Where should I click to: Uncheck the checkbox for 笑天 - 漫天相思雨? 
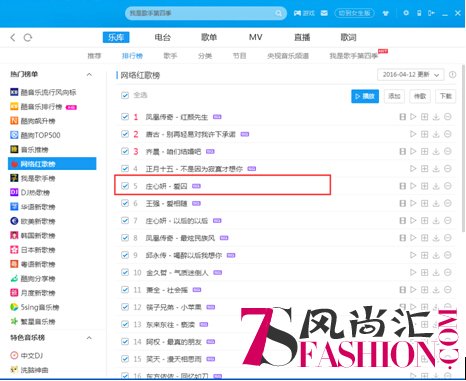pyautogui.click(x=125, y=359)
